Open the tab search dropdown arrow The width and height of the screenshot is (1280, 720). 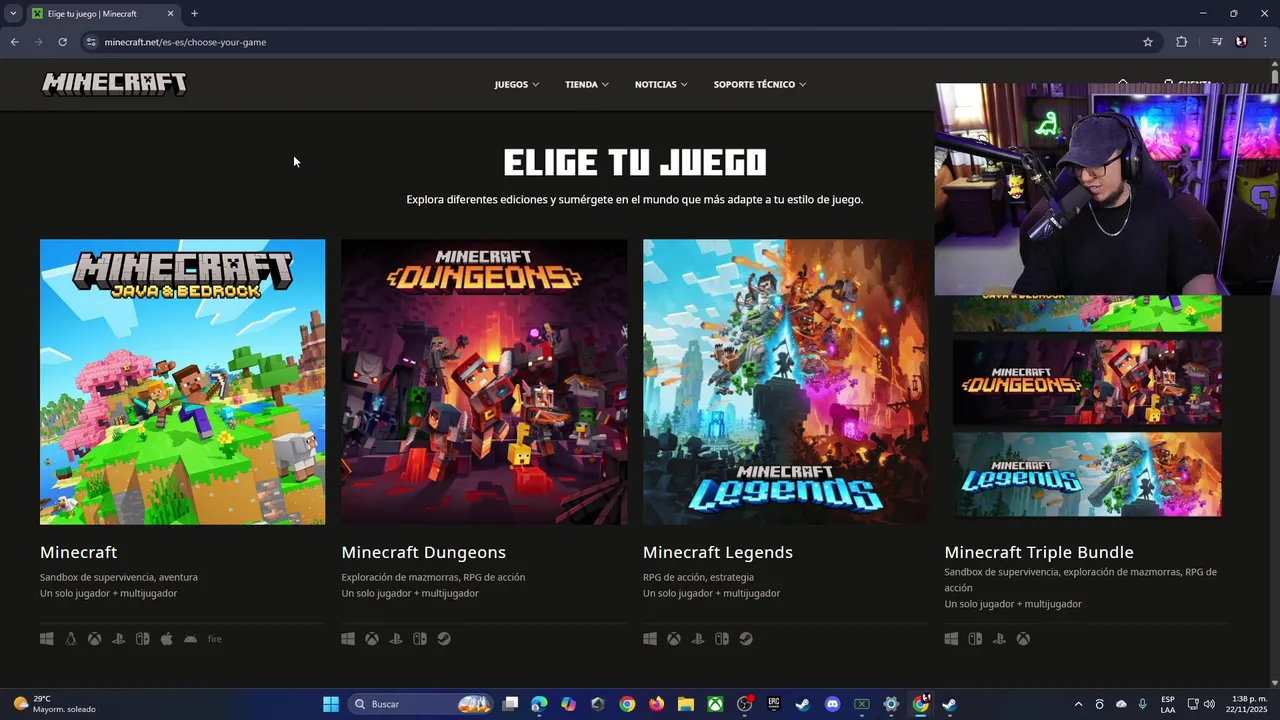(x=13, y=14)
